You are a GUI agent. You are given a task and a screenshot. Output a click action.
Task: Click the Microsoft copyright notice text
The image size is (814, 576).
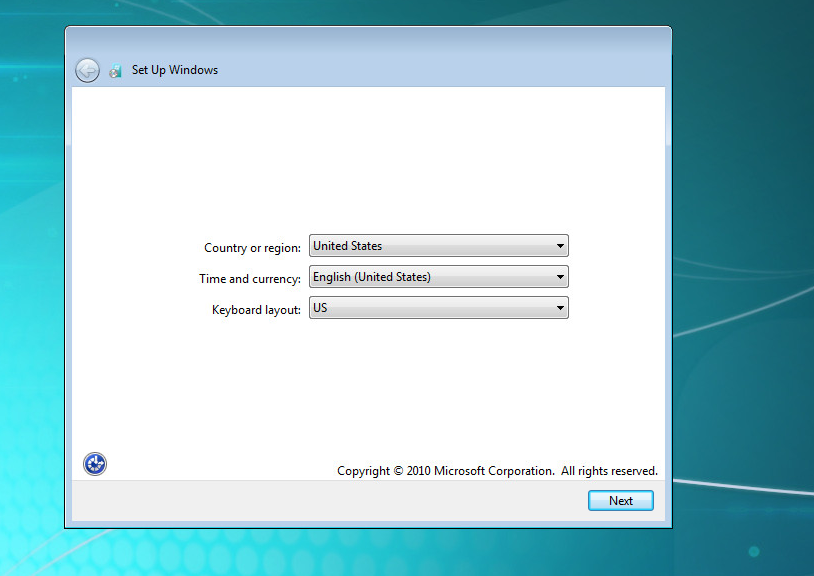[497, 471]
